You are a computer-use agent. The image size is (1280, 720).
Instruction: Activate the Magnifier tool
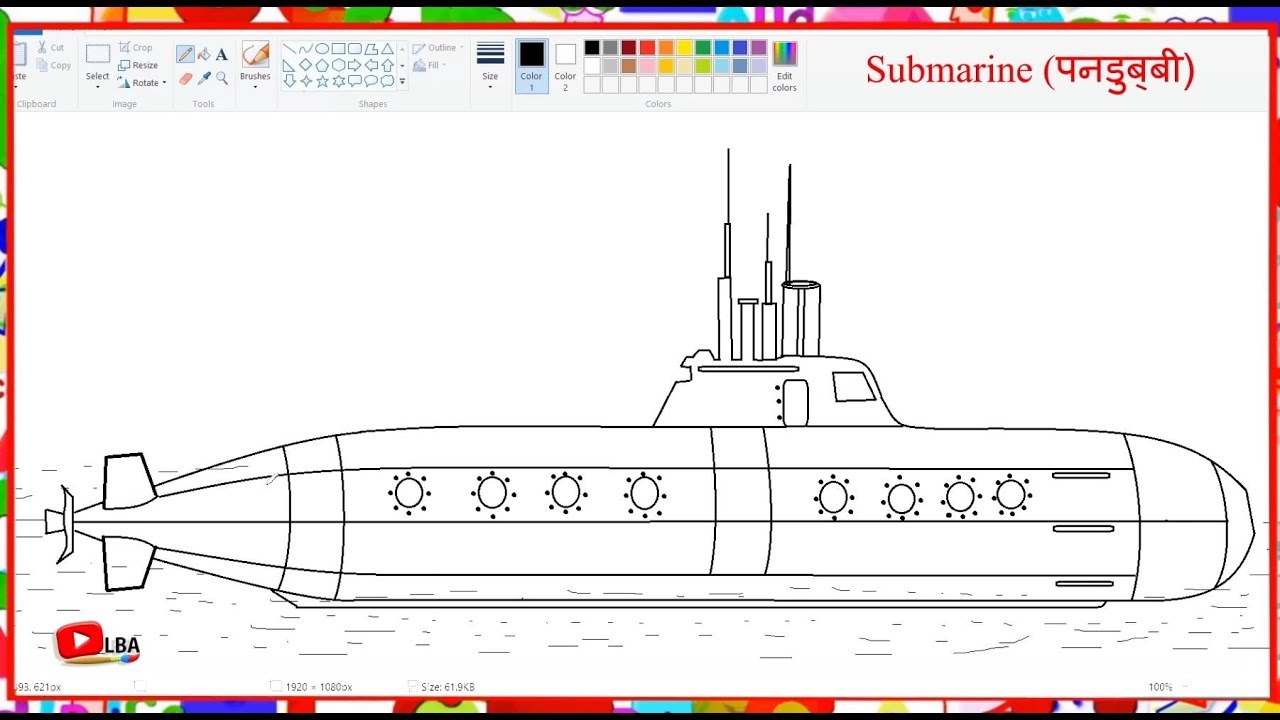pos(221,77)
